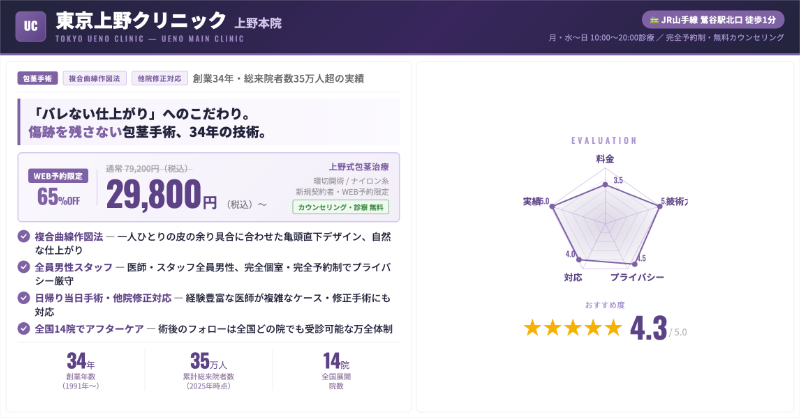Click the checkmark icon beside 日帰り当日手術
800x418 pixels.
[24, 297]
